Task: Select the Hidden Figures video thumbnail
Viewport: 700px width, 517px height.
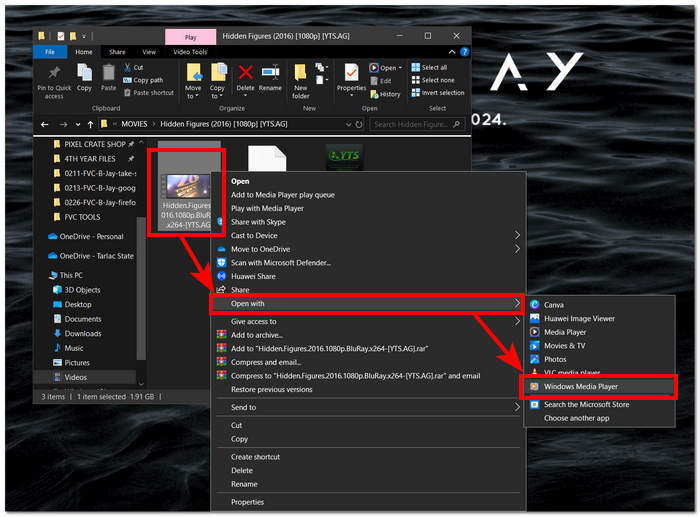Action: pyautogui.click(x=187, y=188)
